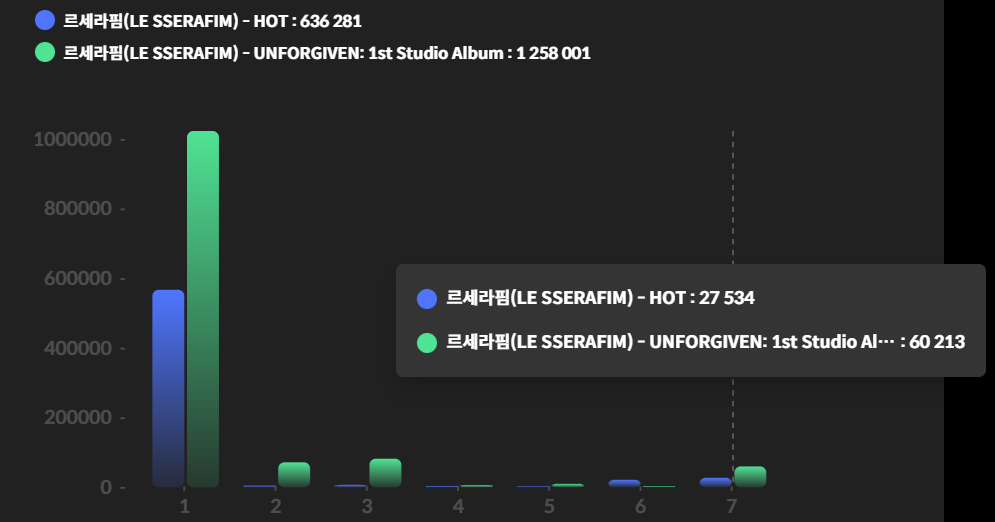
Task: Click the green bar at day 3
Action: coord(385,473)
